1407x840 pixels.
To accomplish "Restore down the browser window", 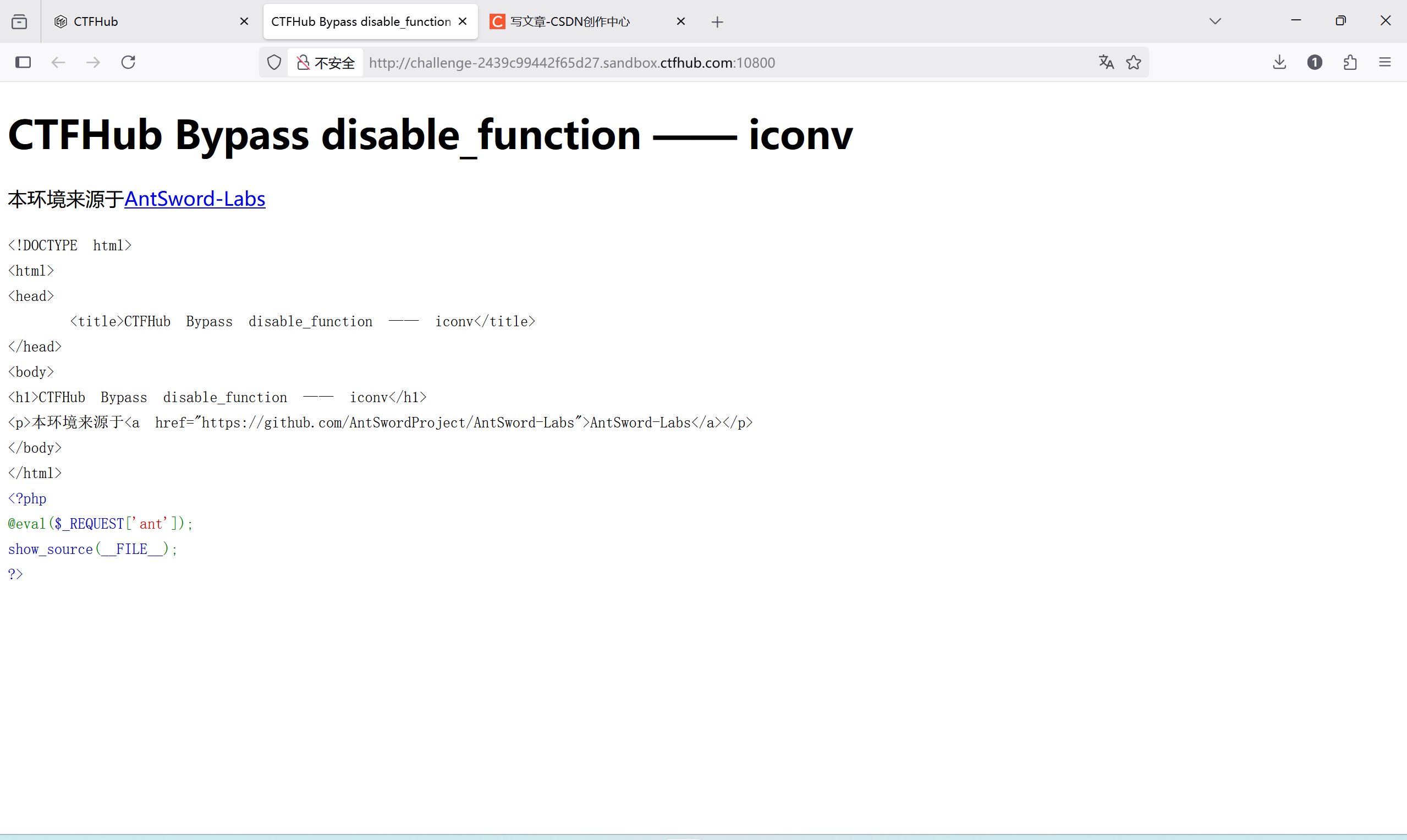I will tap(1341, 20).
